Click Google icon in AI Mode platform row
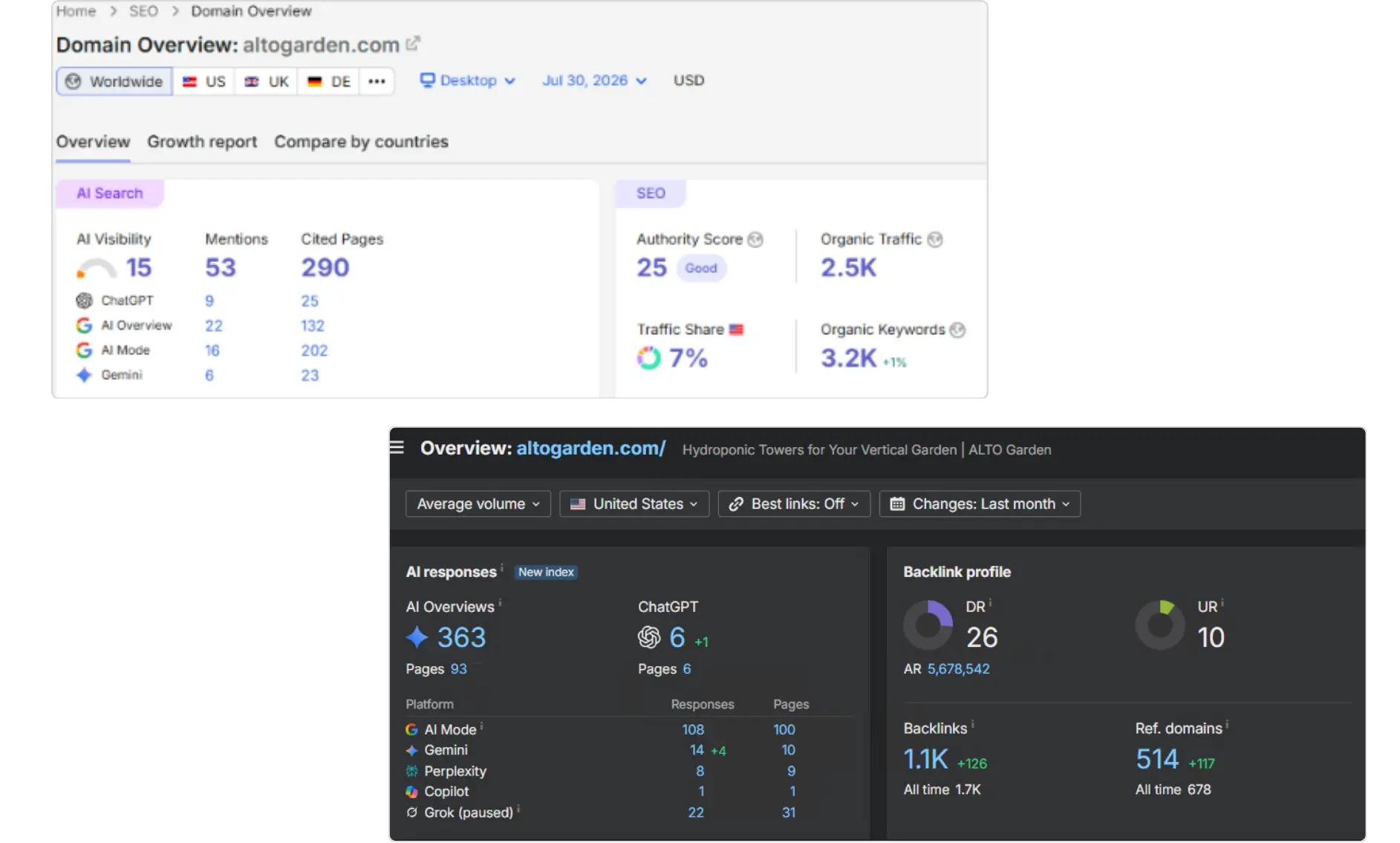Screen dimensions: 1400x843 click(411, 729)
